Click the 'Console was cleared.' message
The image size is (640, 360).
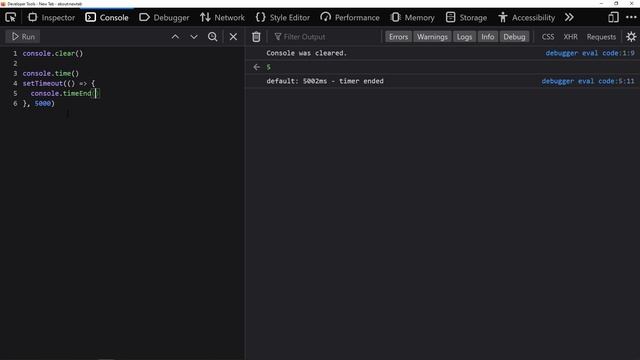[x=306, y=53]
